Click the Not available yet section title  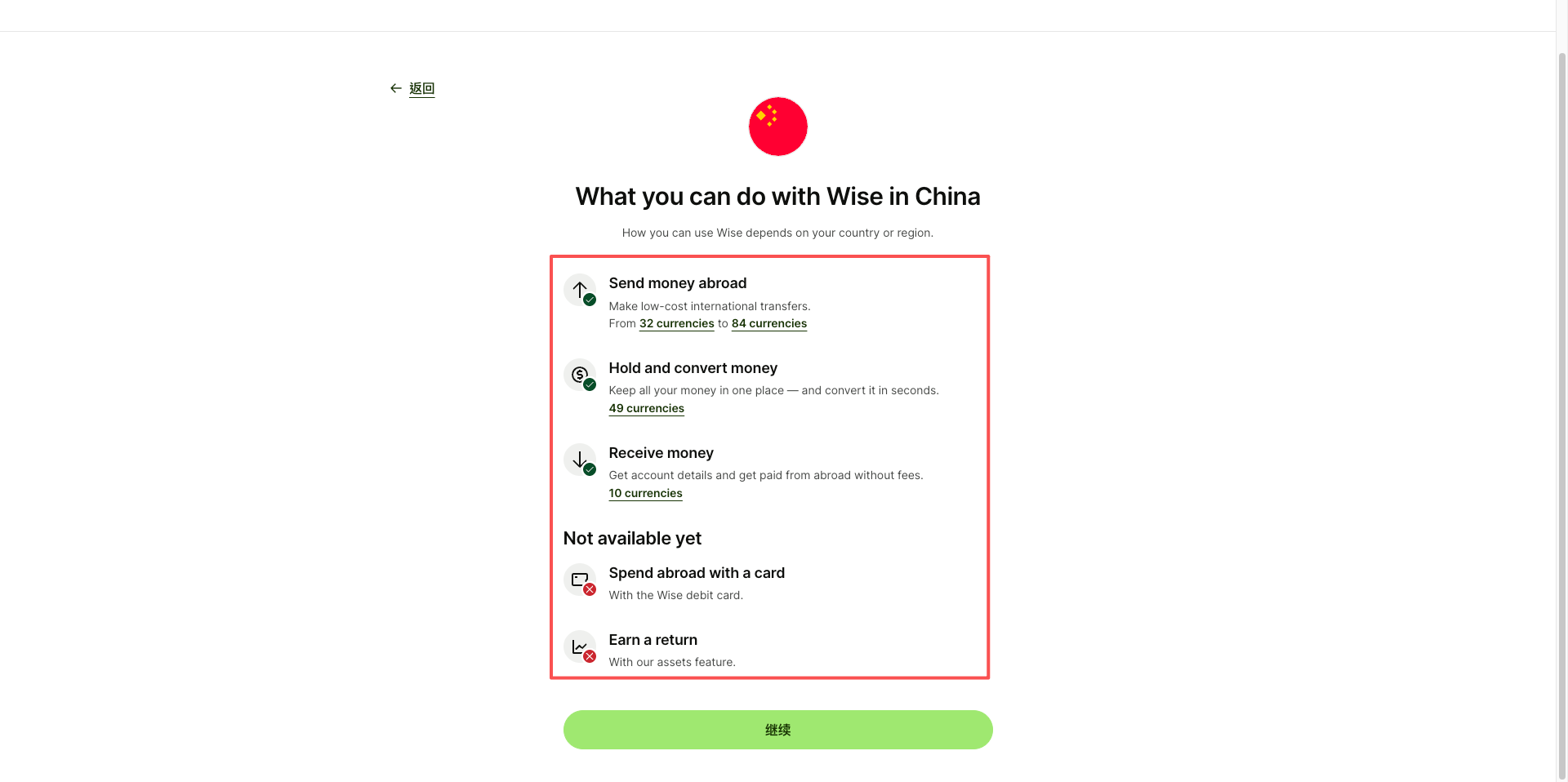(x=632, y=539)
